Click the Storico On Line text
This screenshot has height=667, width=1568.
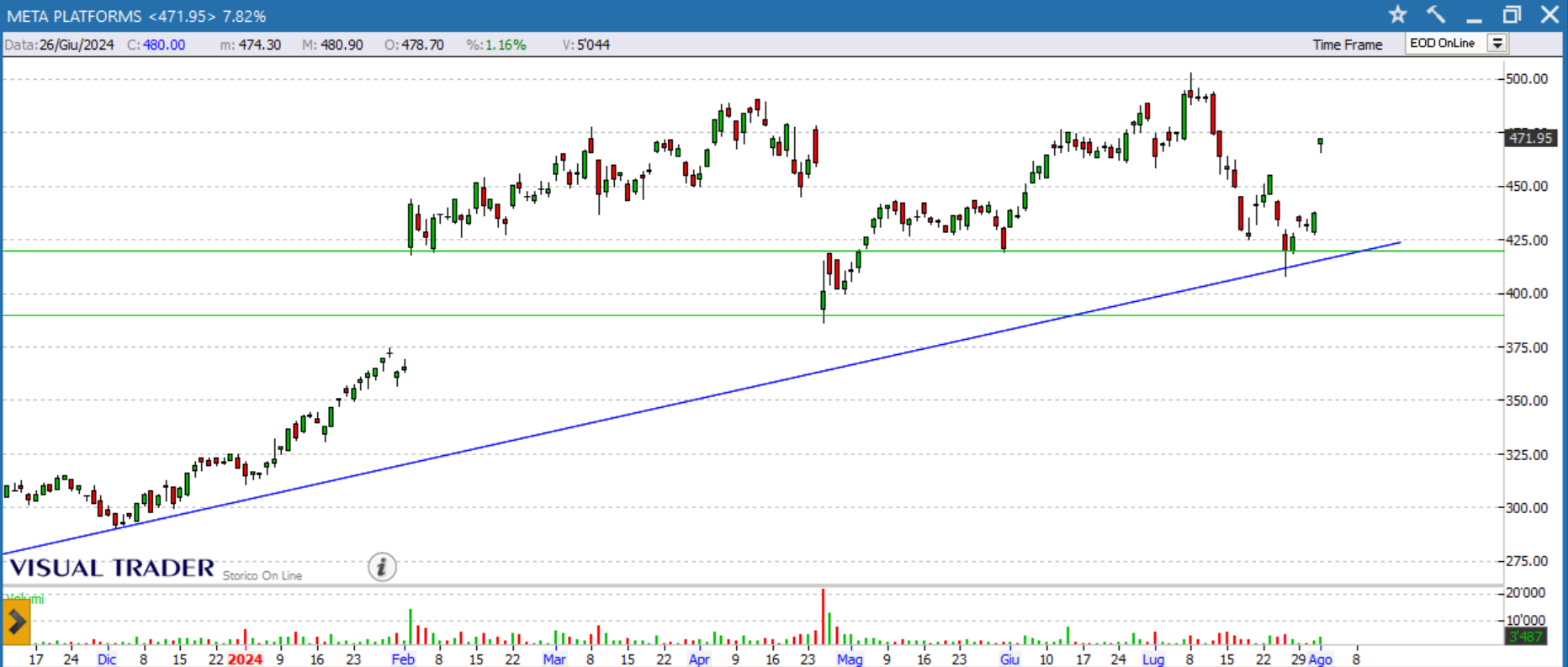coord(262,575)
